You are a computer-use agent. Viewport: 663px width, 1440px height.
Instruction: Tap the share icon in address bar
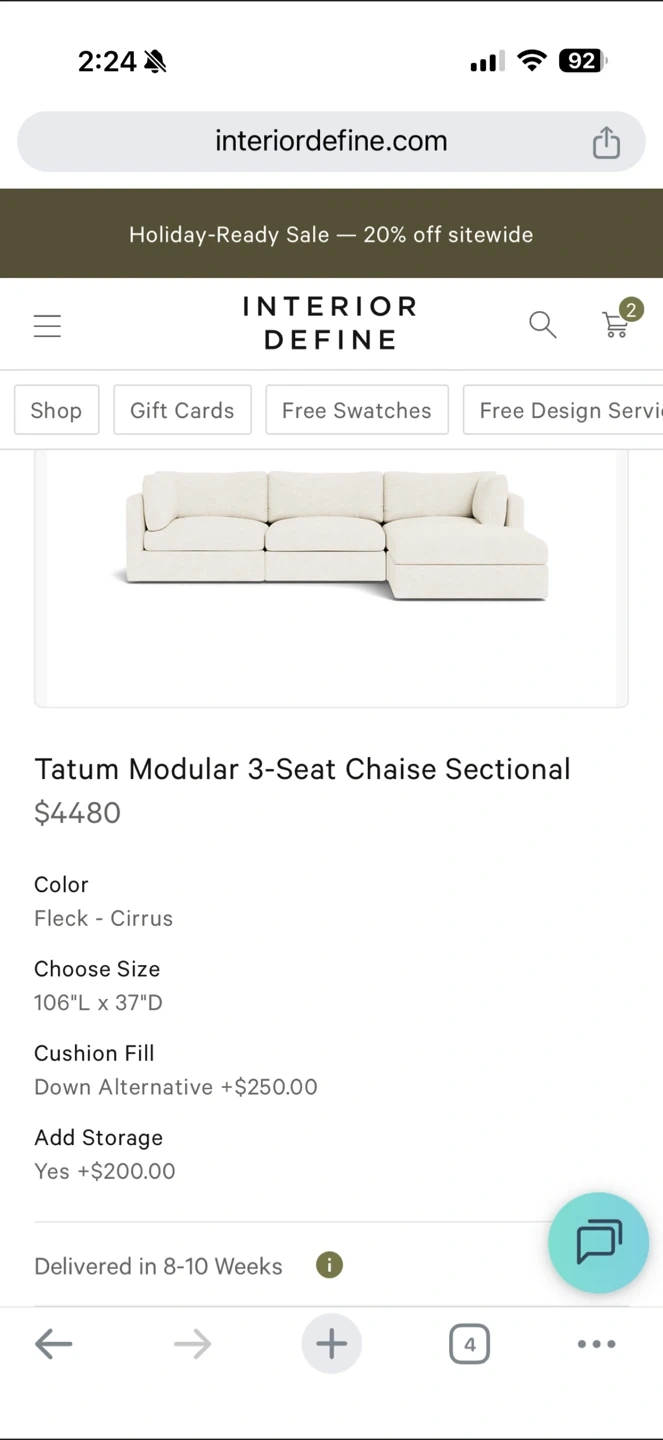click(x=606, y=142)
